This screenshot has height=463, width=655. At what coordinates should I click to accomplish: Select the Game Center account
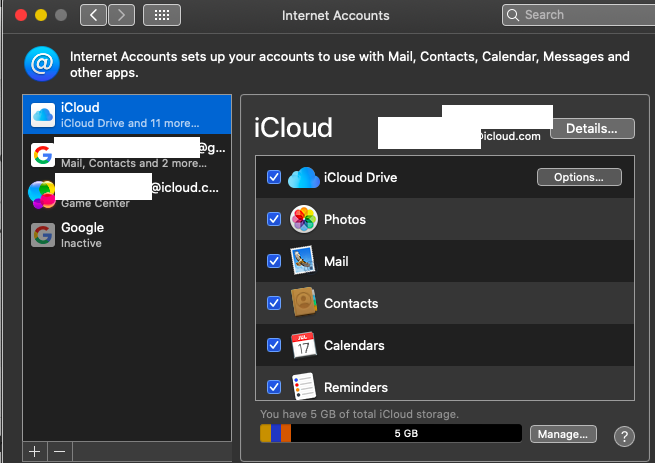click(127, 195)
